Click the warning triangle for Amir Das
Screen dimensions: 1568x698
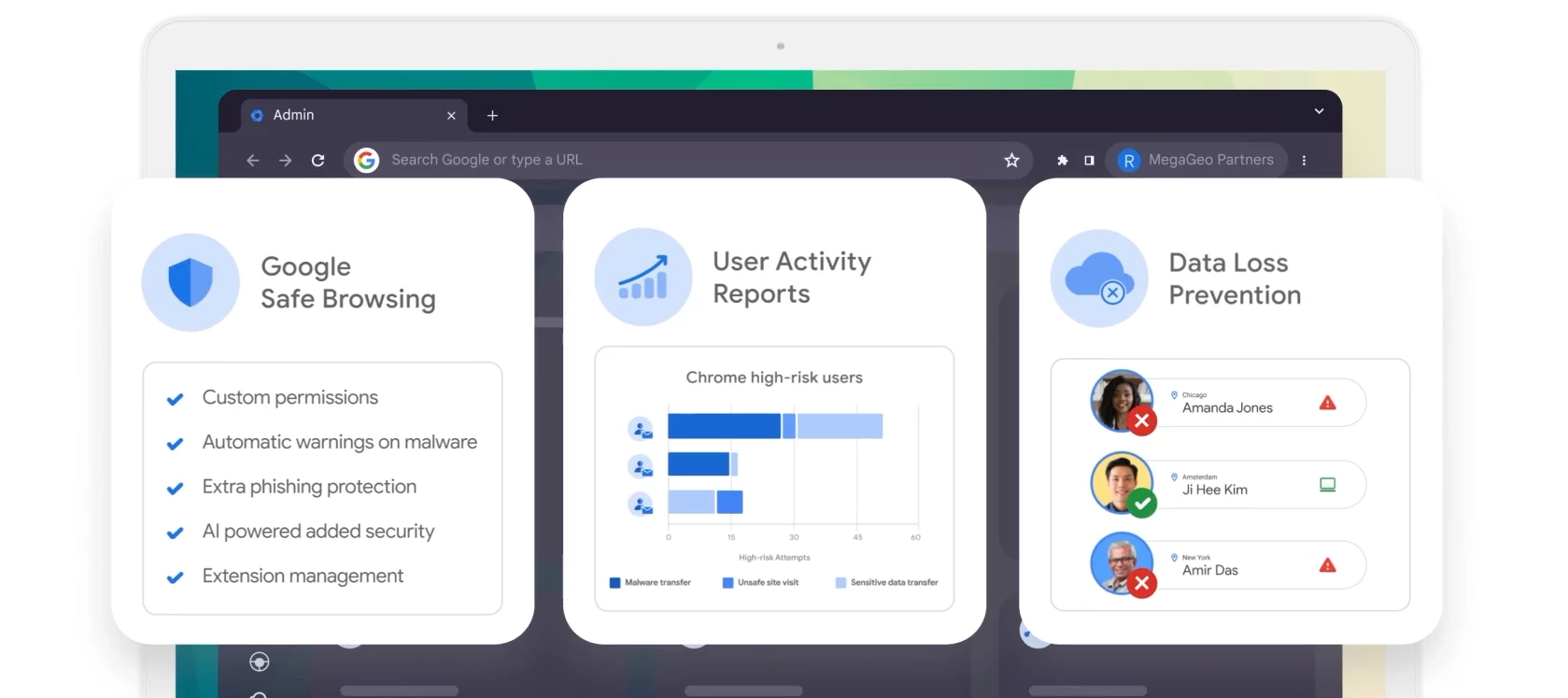pos(1327,565)
